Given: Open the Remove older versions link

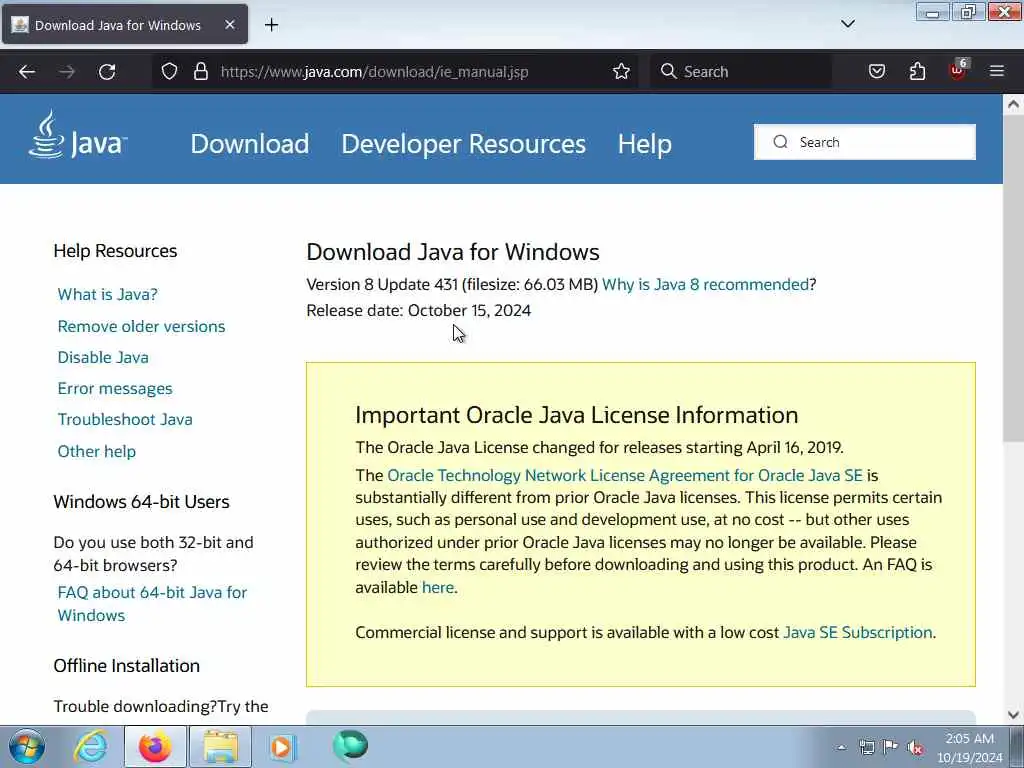Looking at the screenshot, I should pyautogui.click(x=141, y=327).
